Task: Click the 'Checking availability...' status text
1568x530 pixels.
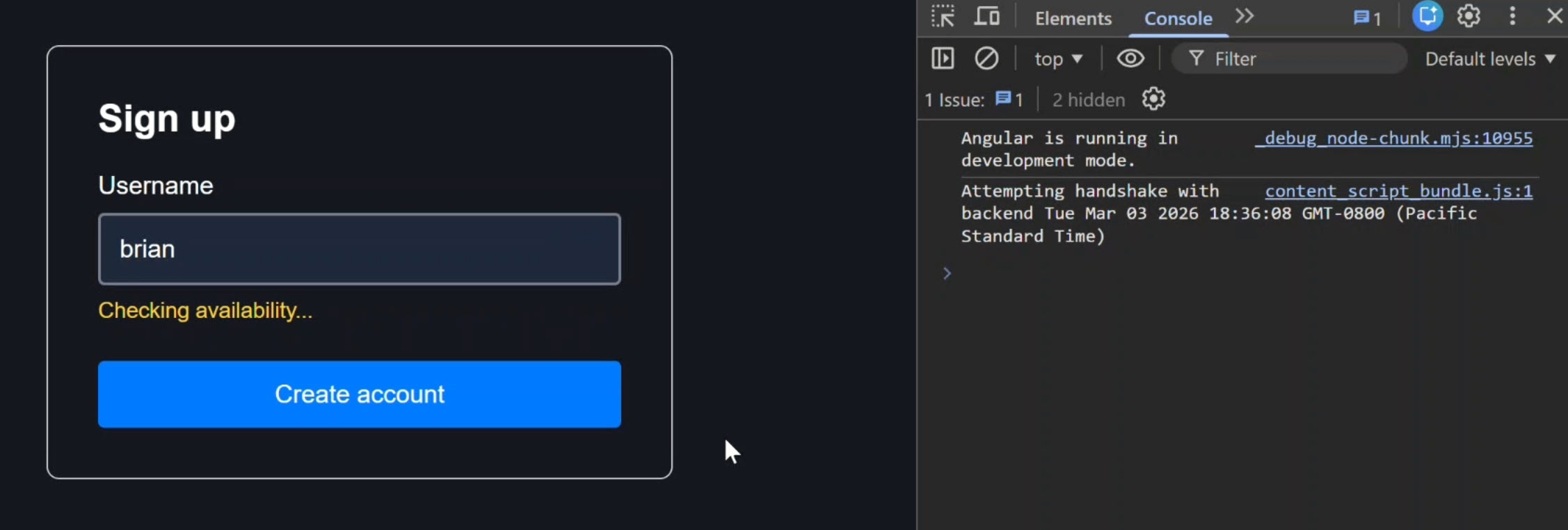Action: pos(205,310)
